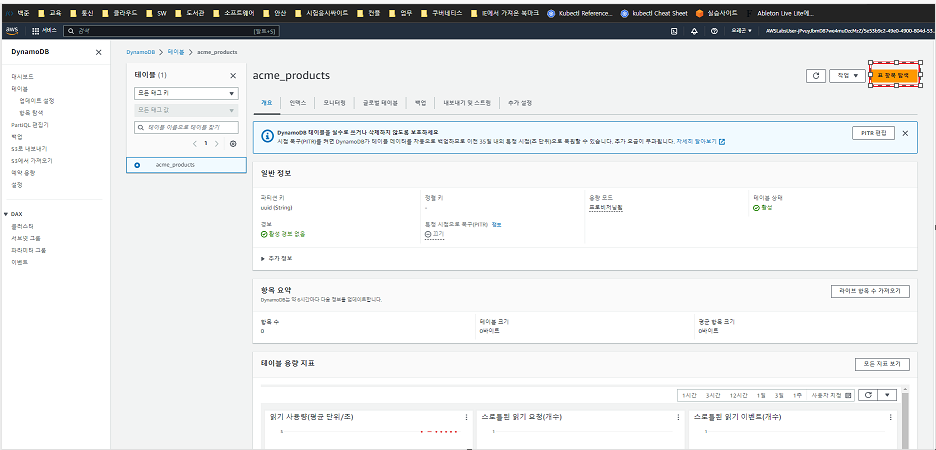Click the metrics panel vertical scrollbar
The height and width of the screenshot is (450, 936).
tap(904, 421)
